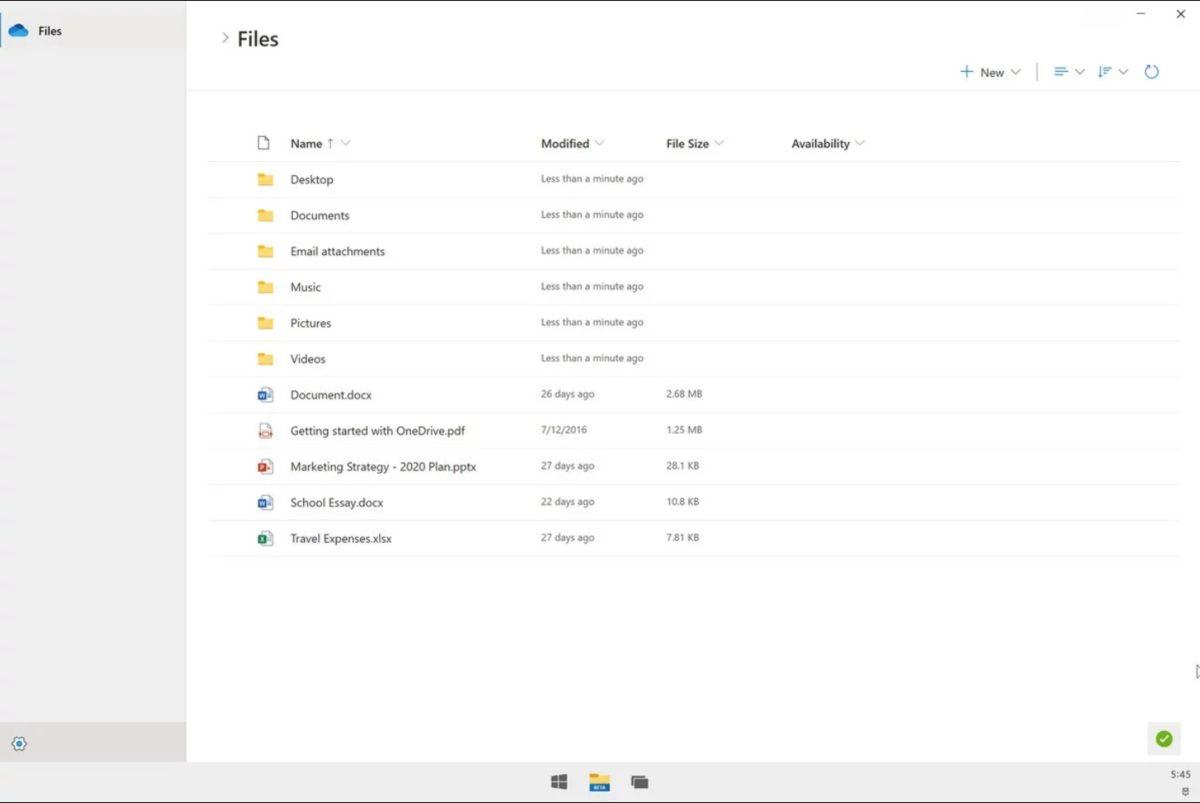This screenshot has width=1200, height=803.
Task: Toggle Name column sort direction
Action: coord(320,143)
